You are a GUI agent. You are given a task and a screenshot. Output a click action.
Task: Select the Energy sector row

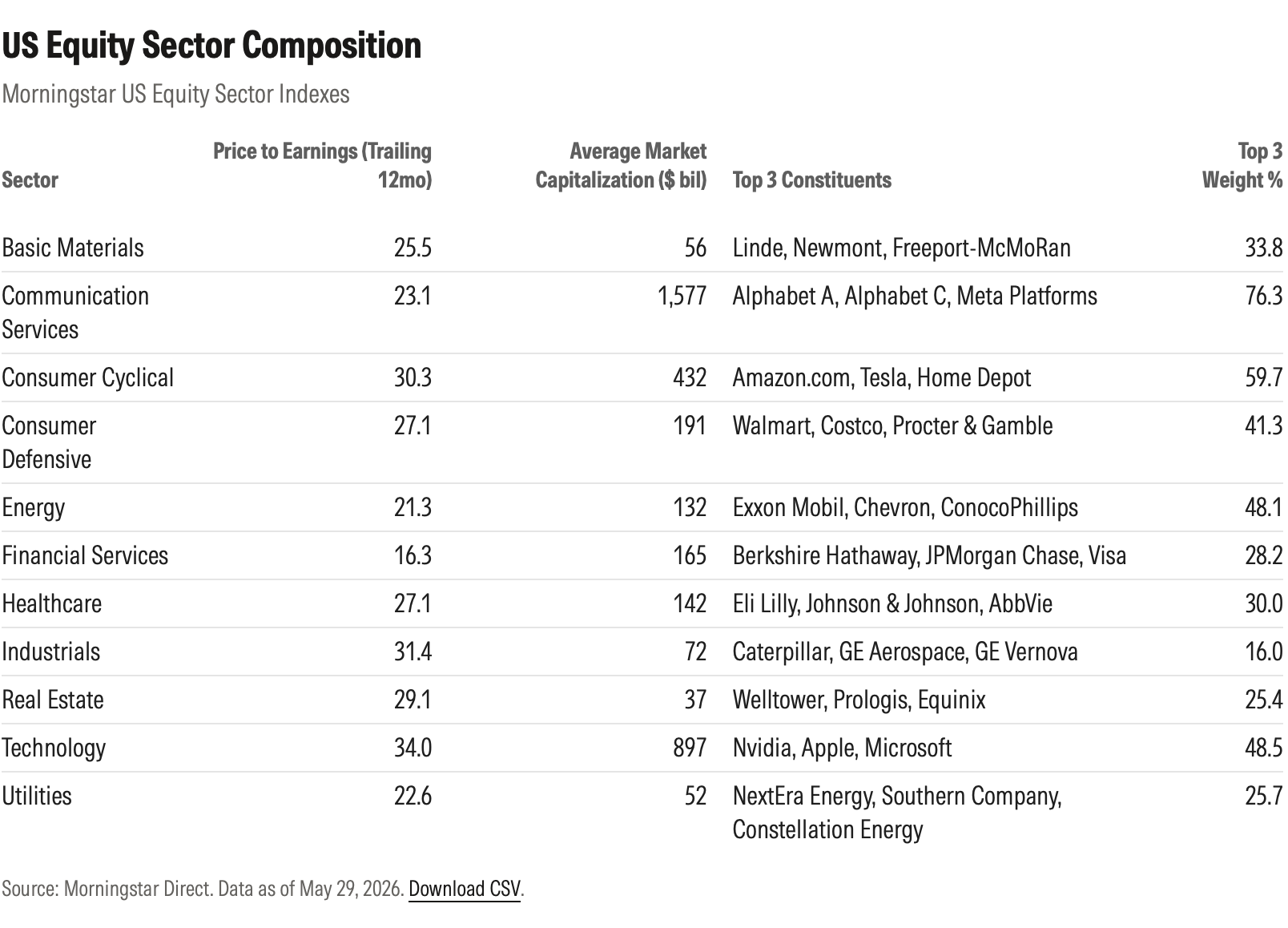coord(642,507)
